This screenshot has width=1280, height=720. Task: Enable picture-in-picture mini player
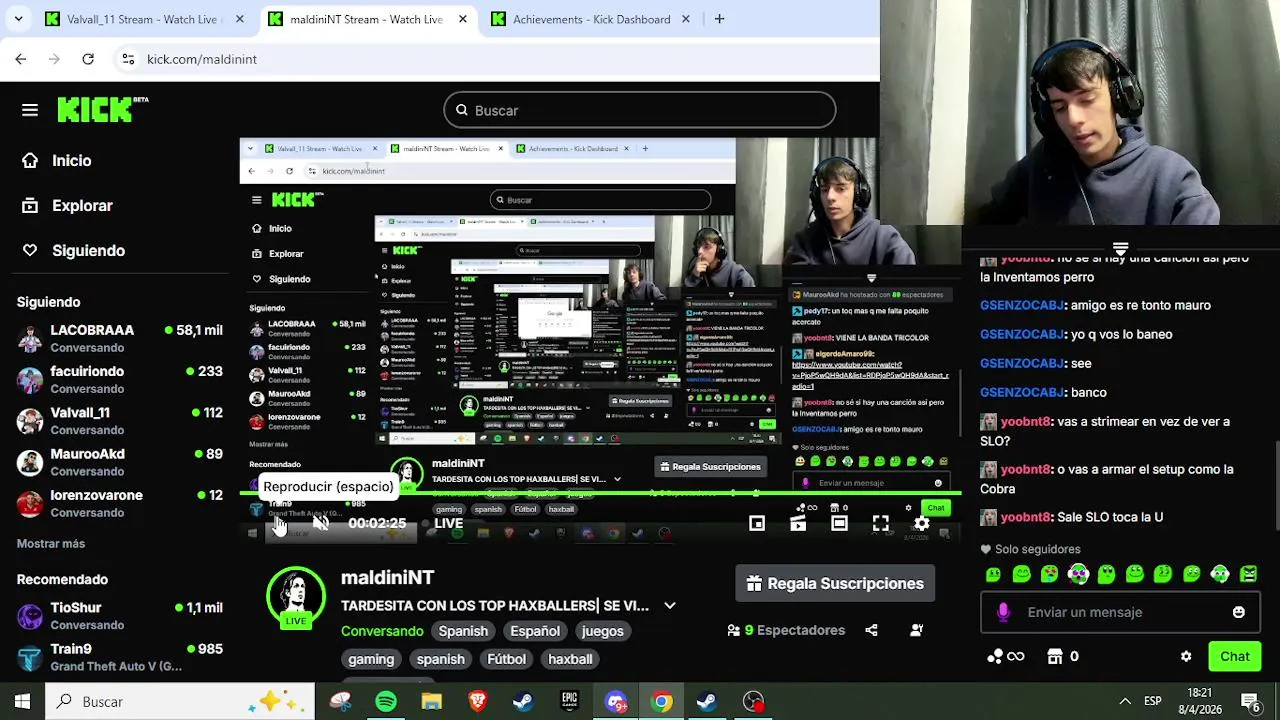coord(757,523)
